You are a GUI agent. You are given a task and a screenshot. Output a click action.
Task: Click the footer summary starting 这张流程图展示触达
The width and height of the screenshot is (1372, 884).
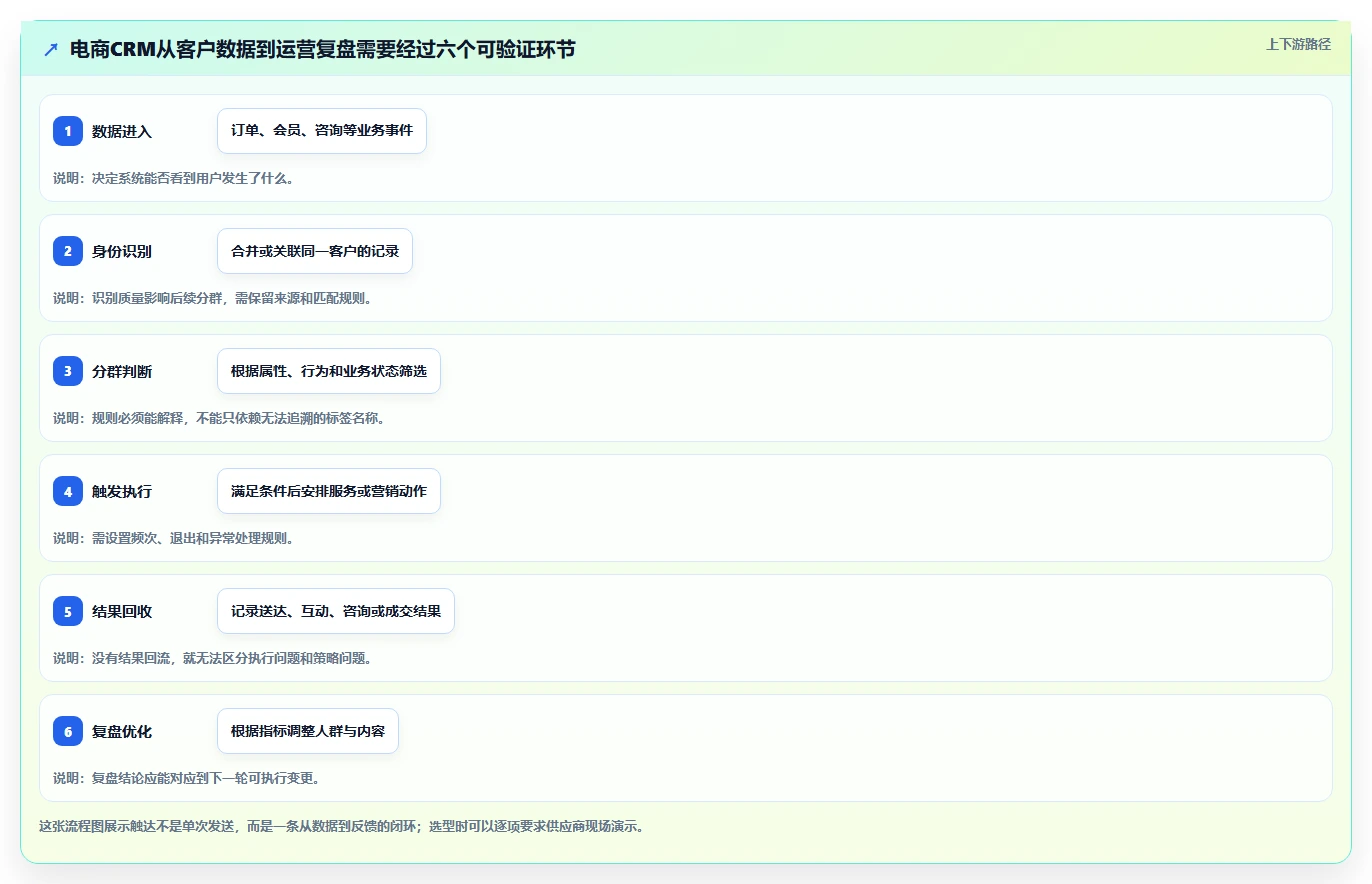coord(342,826)
